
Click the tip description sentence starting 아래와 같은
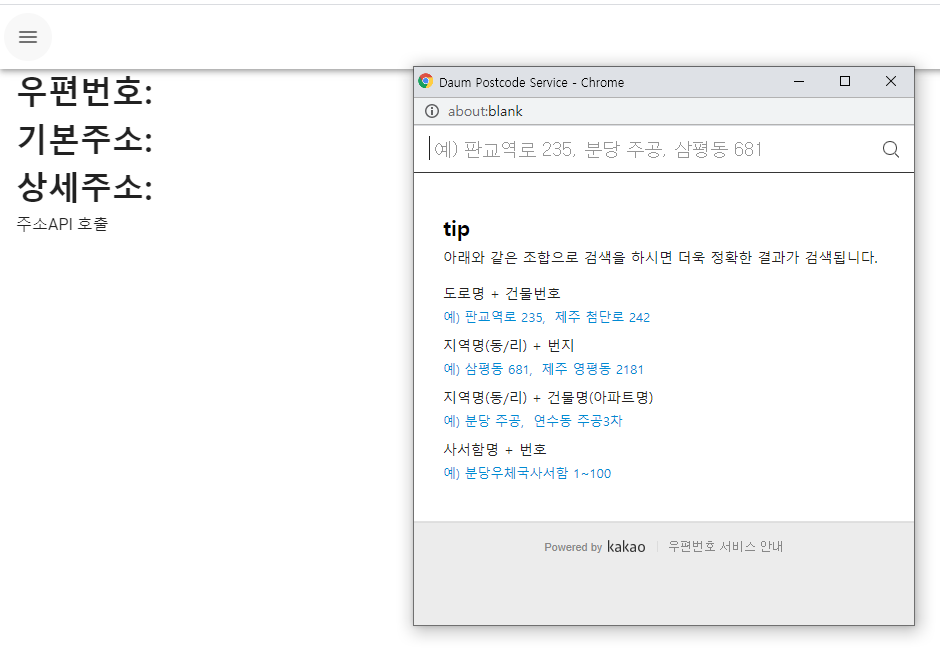tap(661, 258)
